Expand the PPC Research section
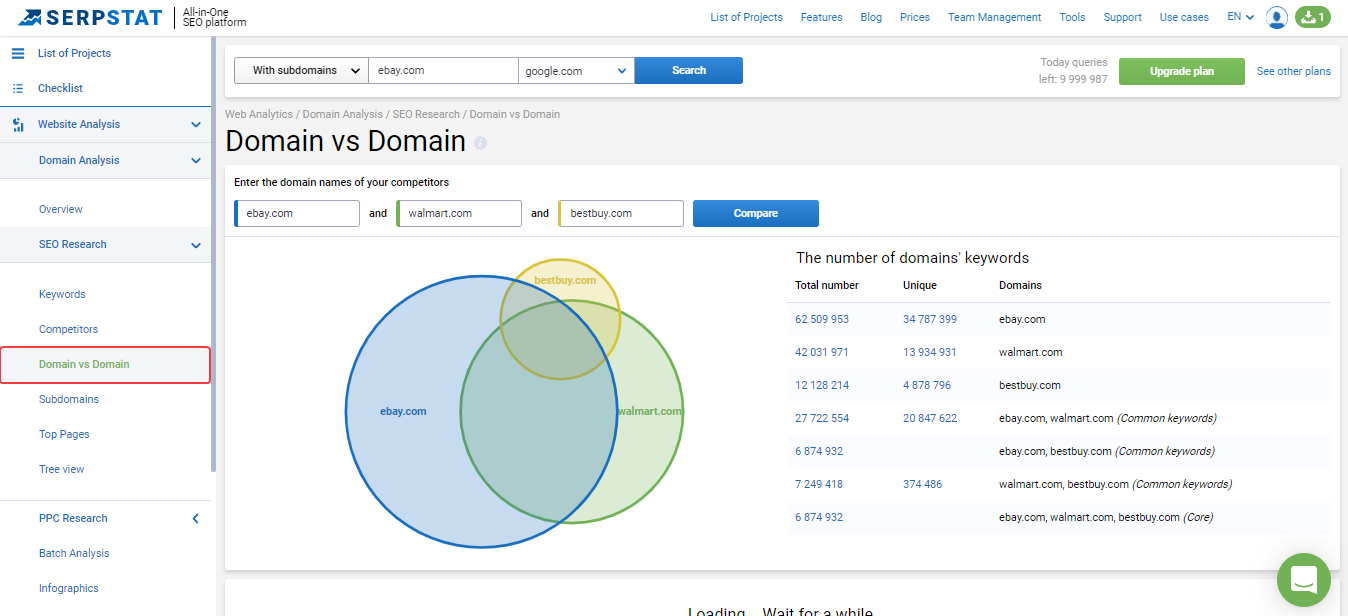The width and height of the screenshot is (1348, 616). point(196,518)
